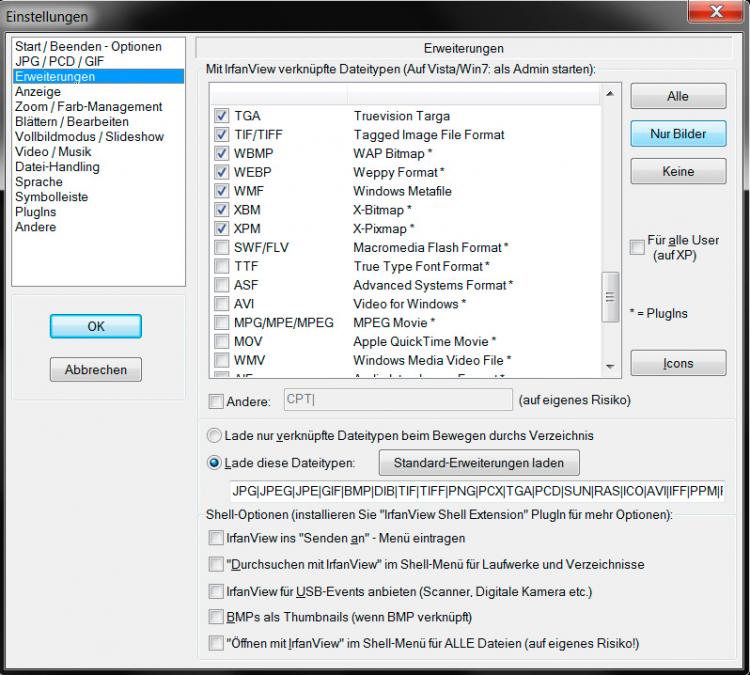Click Standard-Erweiterungen laden button
Image resolution: width=750 pixels, height=675 pixels.
click(x=478, y=463)
